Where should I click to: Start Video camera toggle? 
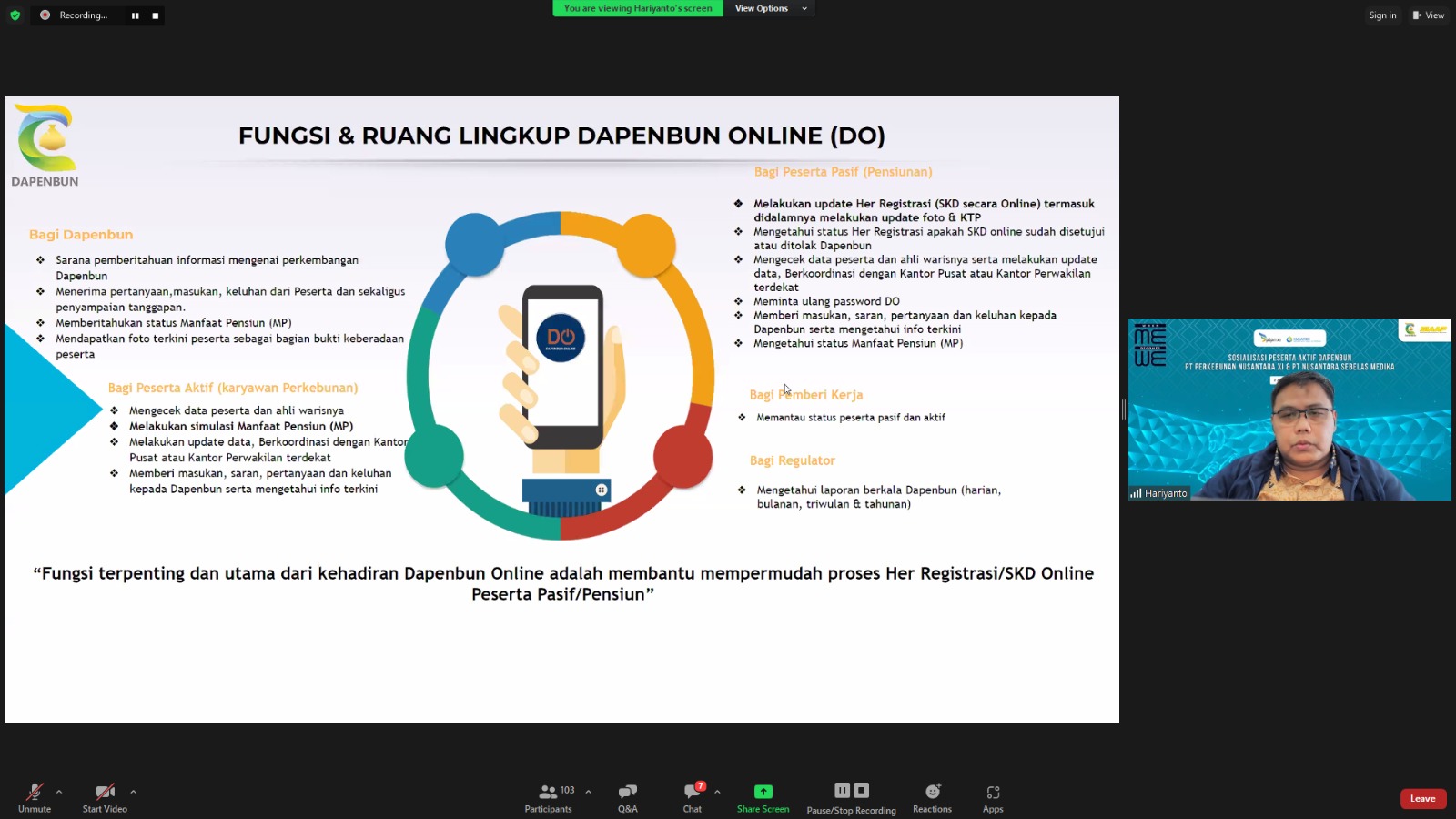tap(105, 797)
